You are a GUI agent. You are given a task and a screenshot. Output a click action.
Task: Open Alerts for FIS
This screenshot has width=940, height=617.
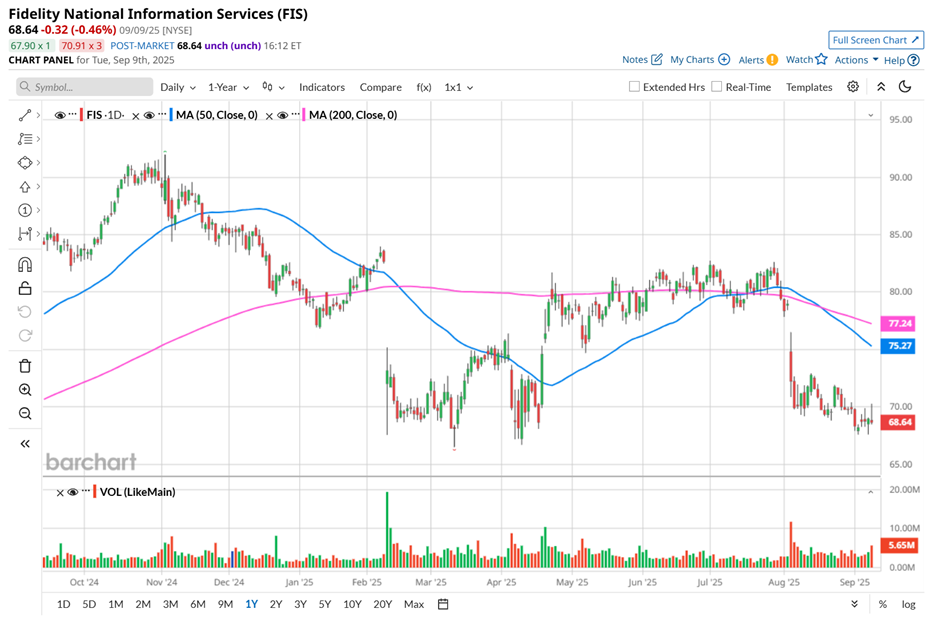(758, 59)
